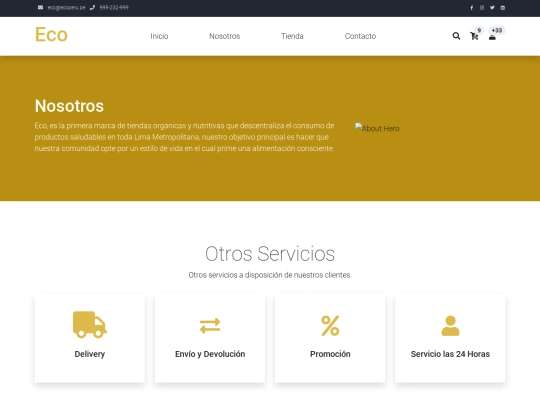Image resolution: width=540 pixels, height=405 pixels.
Task: Open the Twitter social icon
Action: point(492,8)
